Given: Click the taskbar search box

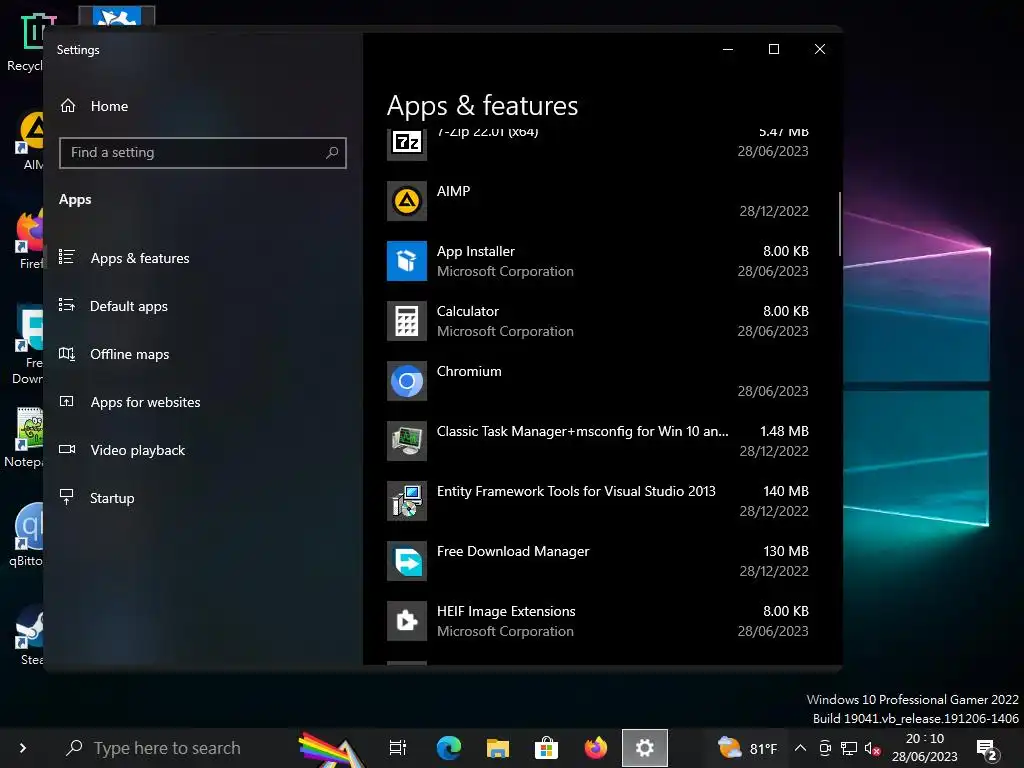Looking at the screenshot, I should (170, 748).
